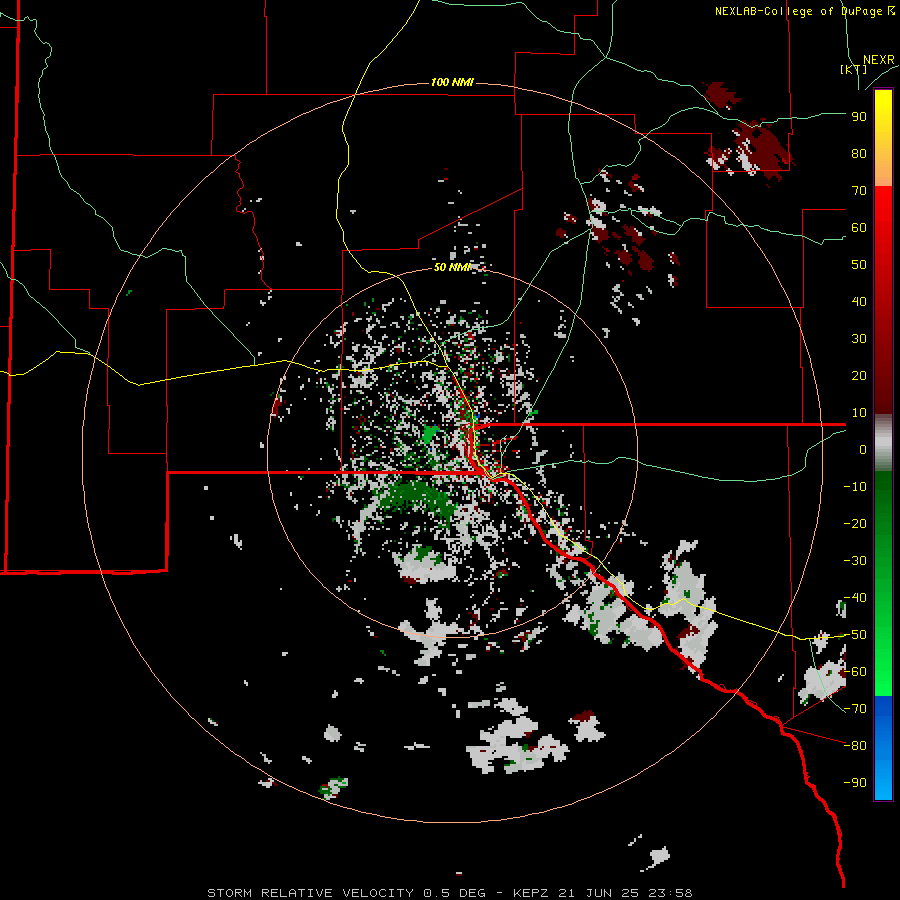Select the 20 value on velocity scale
Viewport: 900px width, 900px height.
point(859,376)
